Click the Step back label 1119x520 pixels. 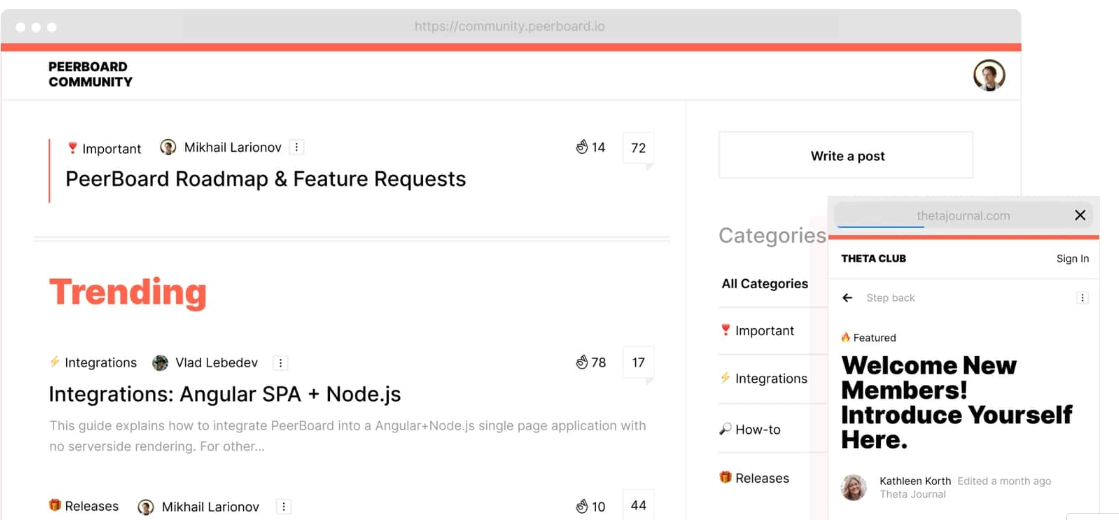click(x=891, y=297)
